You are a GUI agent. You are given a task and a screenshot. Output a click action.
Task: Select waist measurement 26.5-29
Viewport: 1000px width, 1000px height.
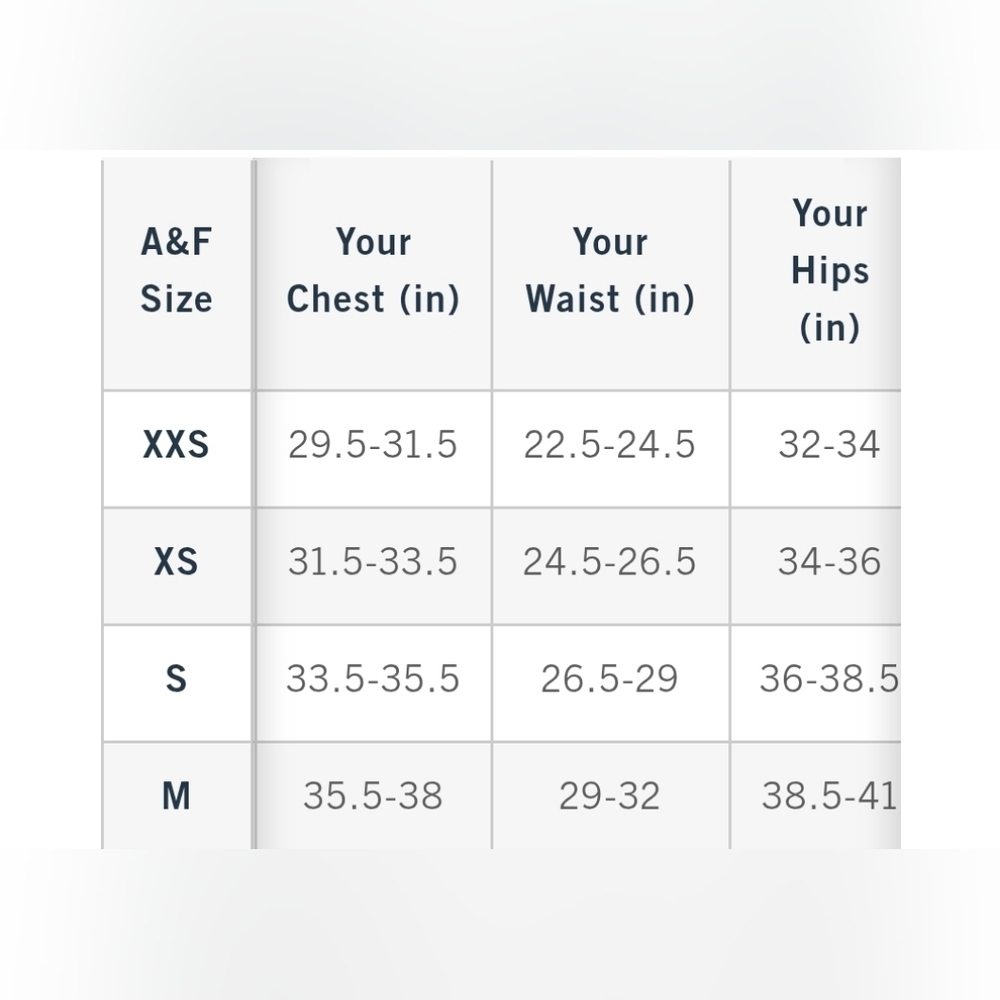click(x=610, y=679)
